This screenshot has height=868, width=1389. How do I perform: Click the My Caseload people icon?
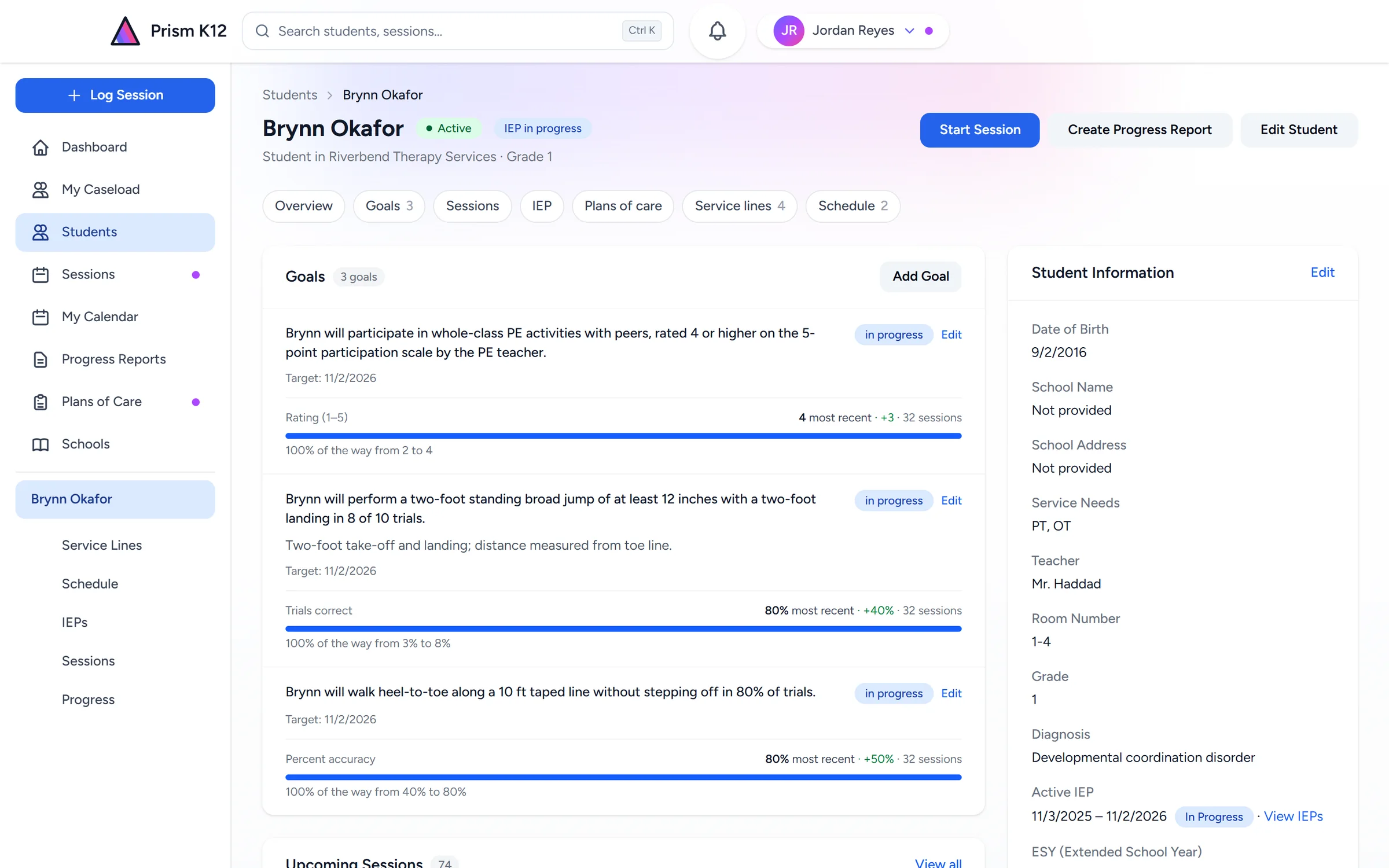coord(41,190)
